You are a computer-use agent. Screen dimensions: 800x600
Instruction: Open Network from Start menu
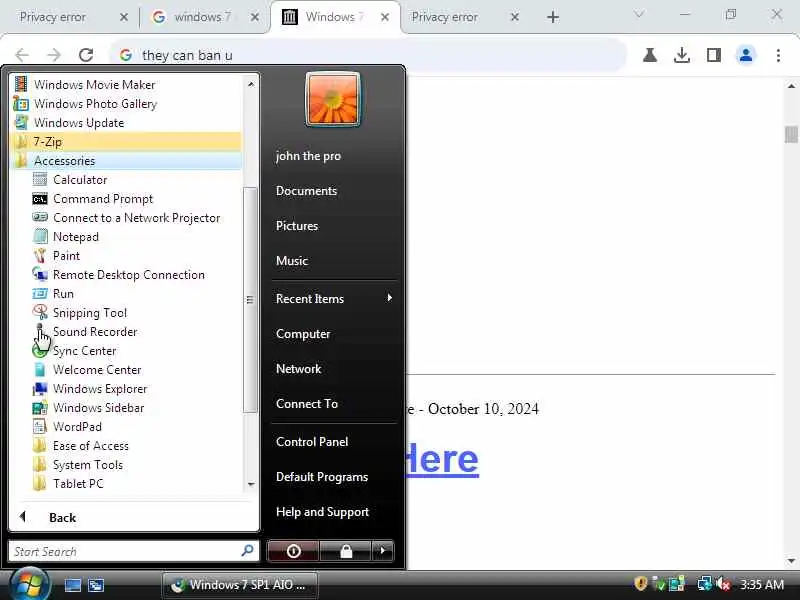pos(298,368)
